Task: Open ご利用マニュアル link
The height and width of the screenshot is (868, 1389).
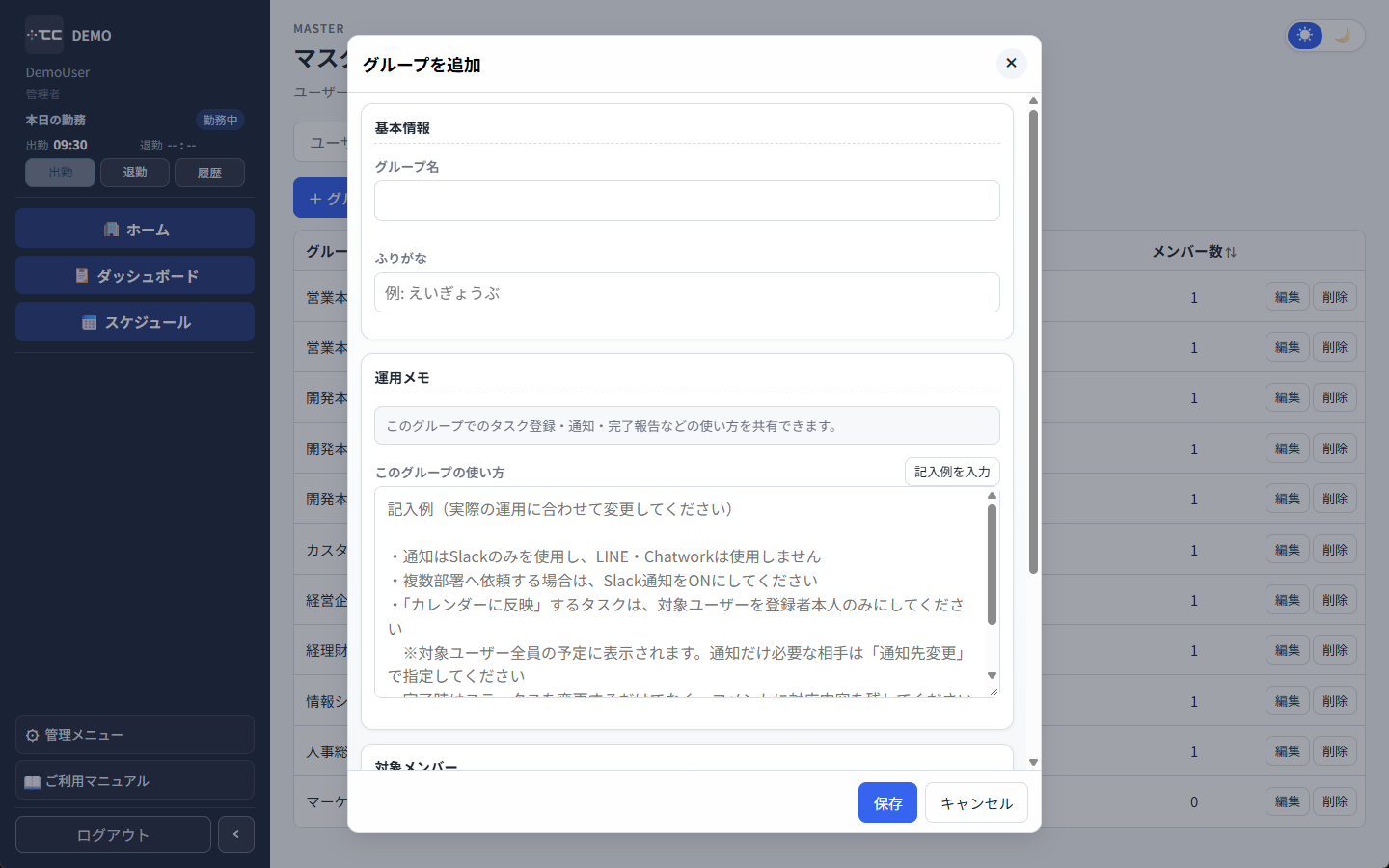Action: click(135, 781)
